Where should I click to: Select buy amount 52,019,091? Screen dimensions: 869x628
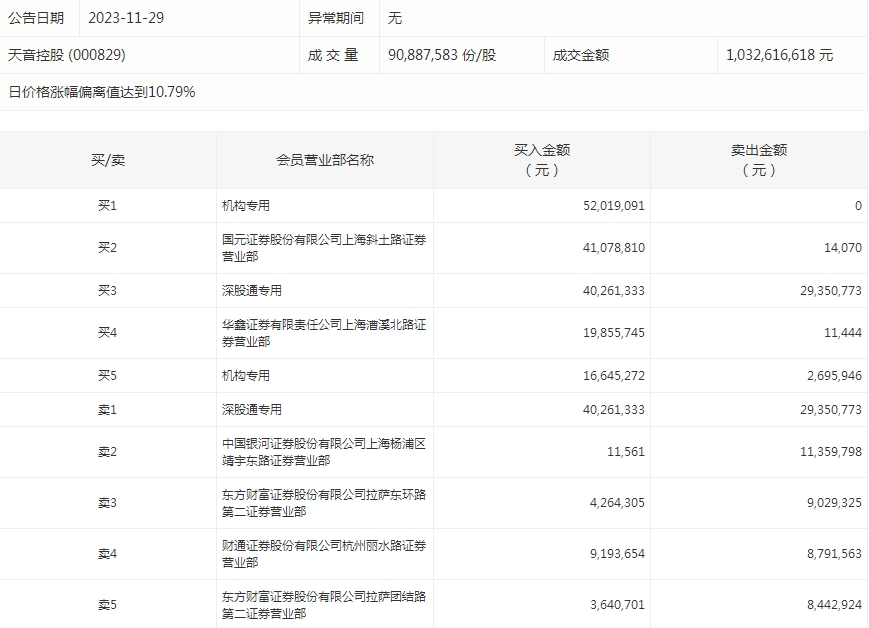pos(614,206)
